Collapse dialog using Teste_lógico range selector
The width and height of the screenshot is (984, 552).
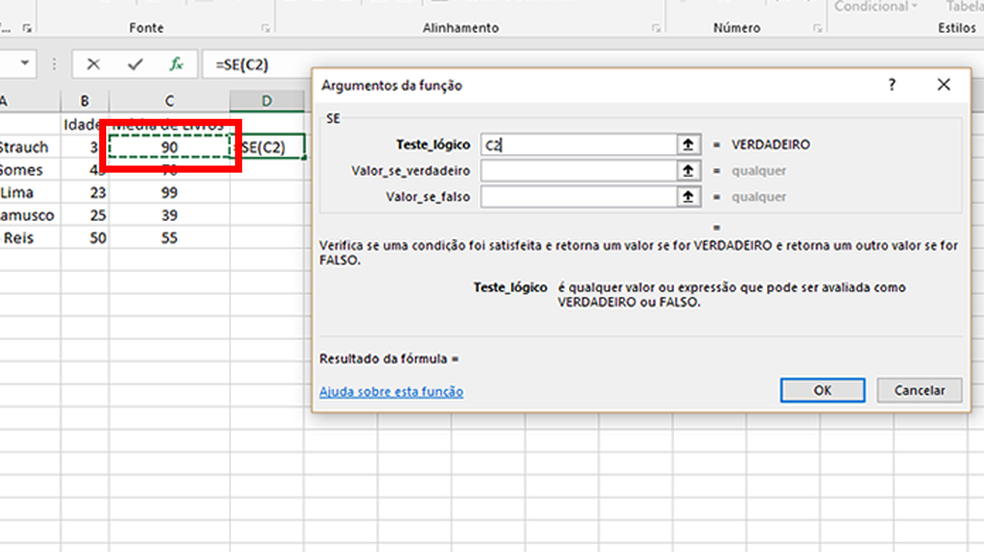click(688, 145)
